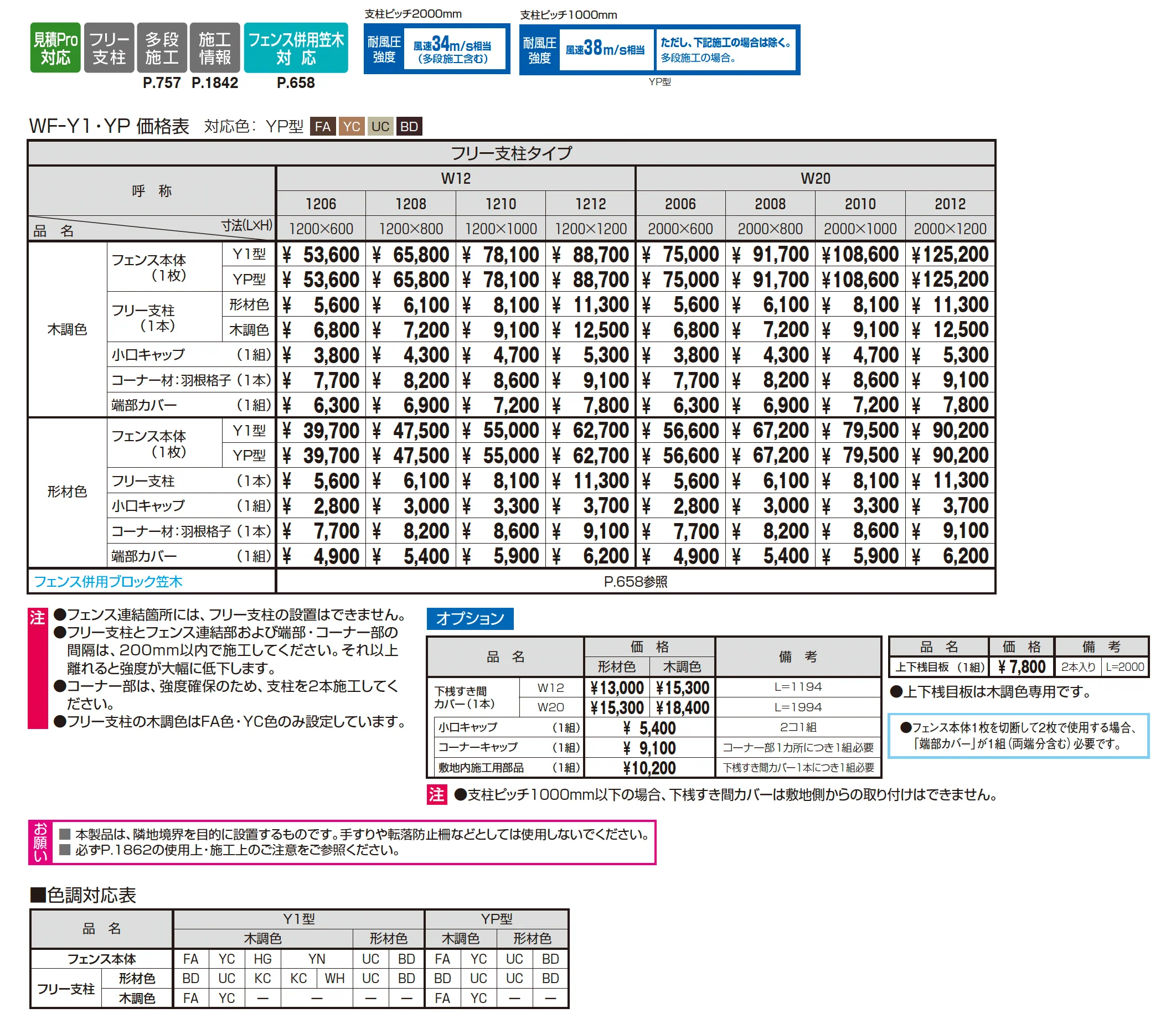
Task: Click the WH cell in color table
Action: (334, 978)
